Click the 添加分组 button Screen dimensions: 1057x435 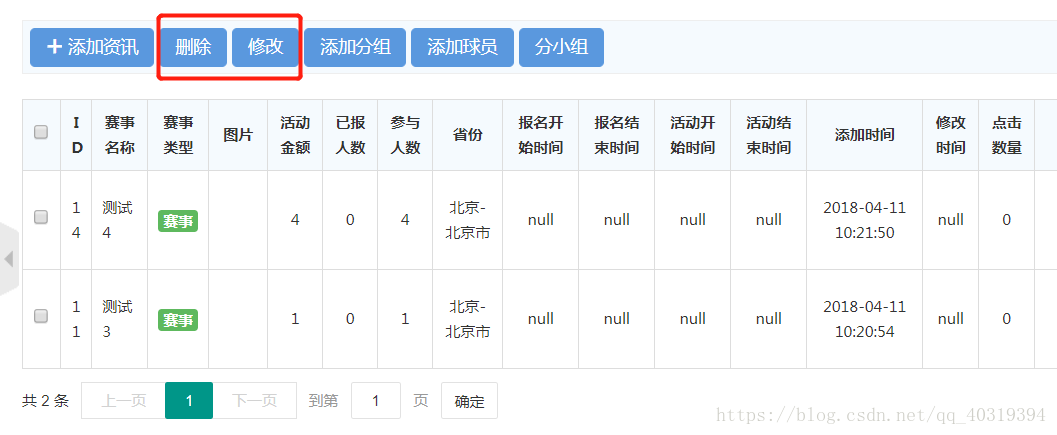tap(355, 47)
